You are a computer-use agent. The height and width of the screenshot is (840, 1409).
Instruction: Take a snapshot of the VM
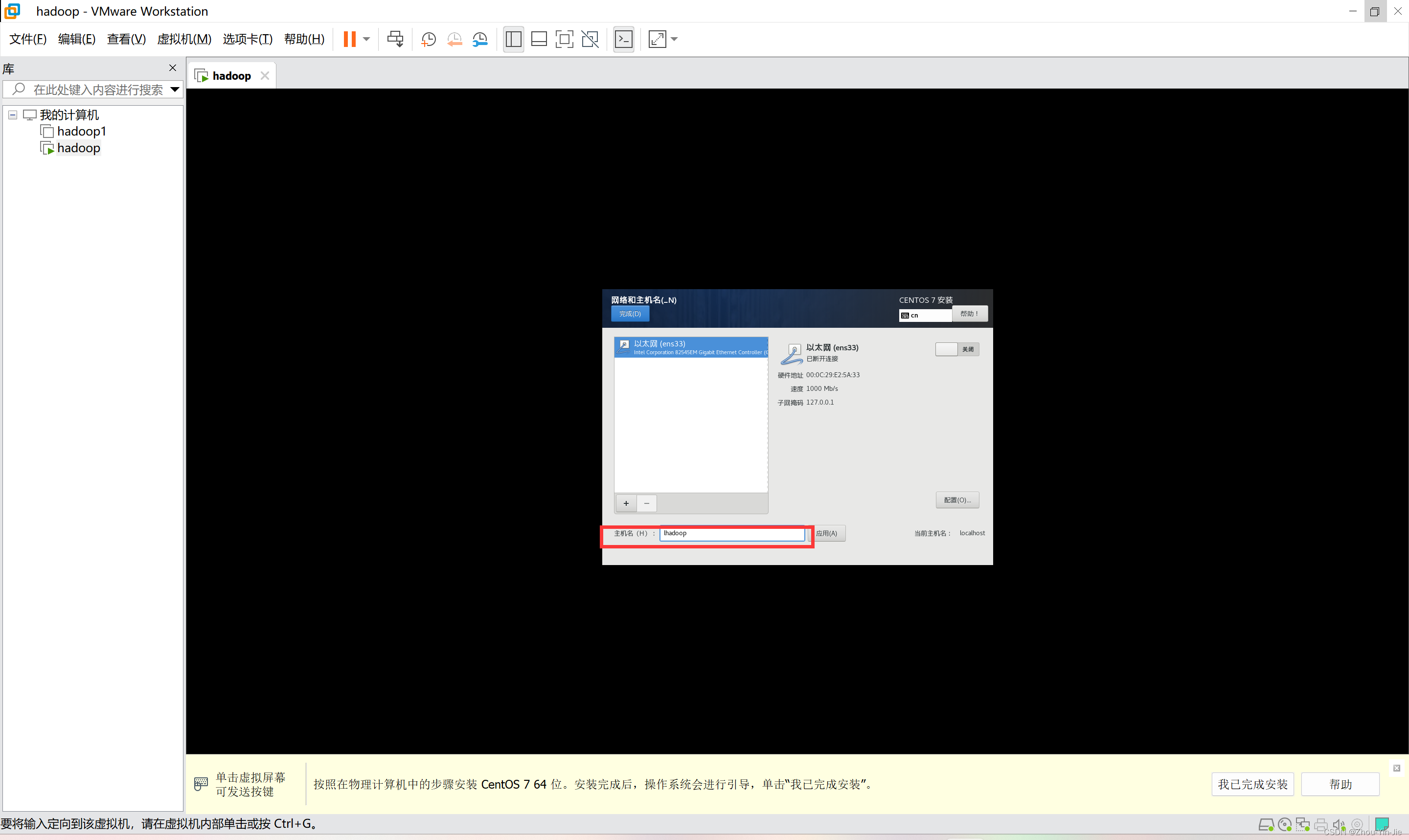coord(429,39)
